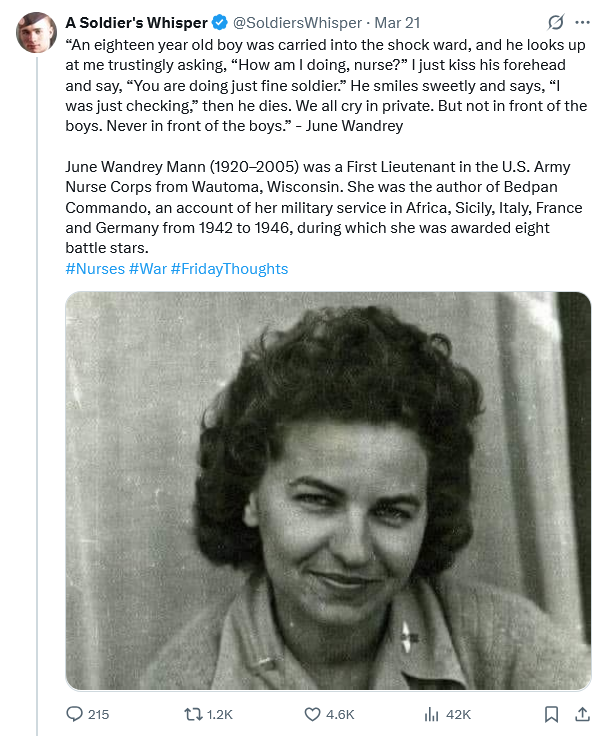609x736 pixels.
Task: Click the bar chart views icon
Action: [432, 714]
